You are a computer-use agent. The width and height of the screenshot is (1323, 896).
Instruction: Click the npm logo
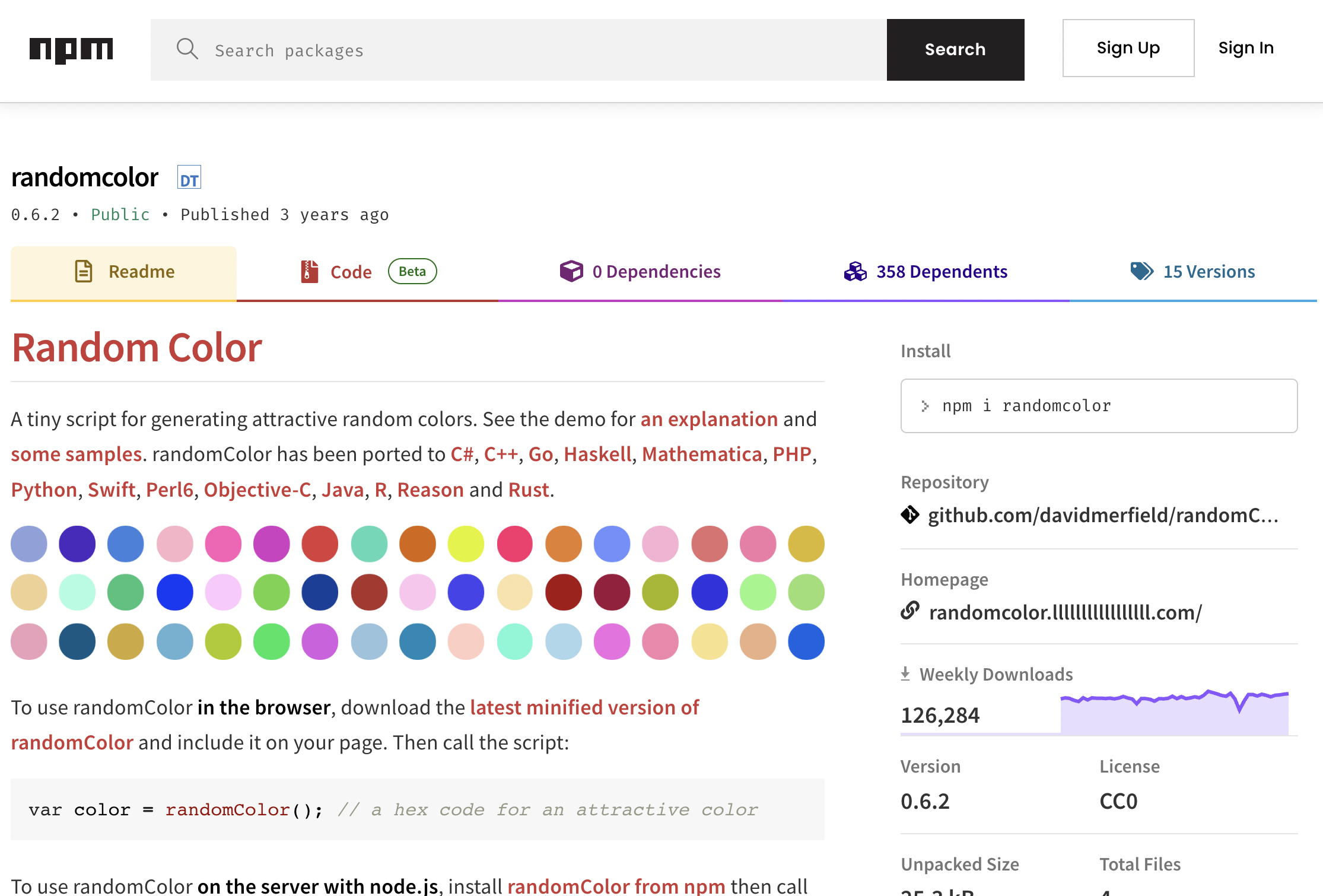point(71,50)
